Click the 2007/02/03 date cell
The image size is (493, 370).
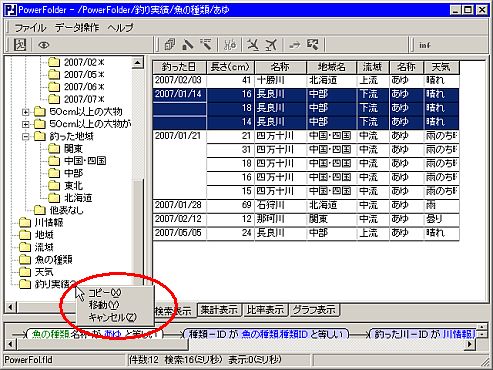tap(179, 80)
